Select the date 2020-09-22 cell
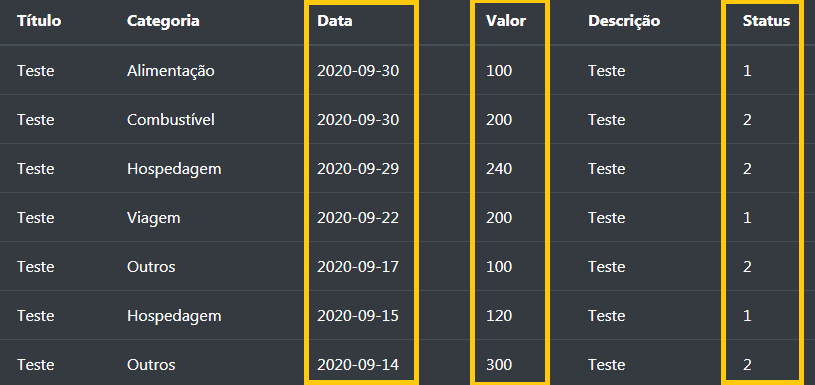 tap(358, 218)
